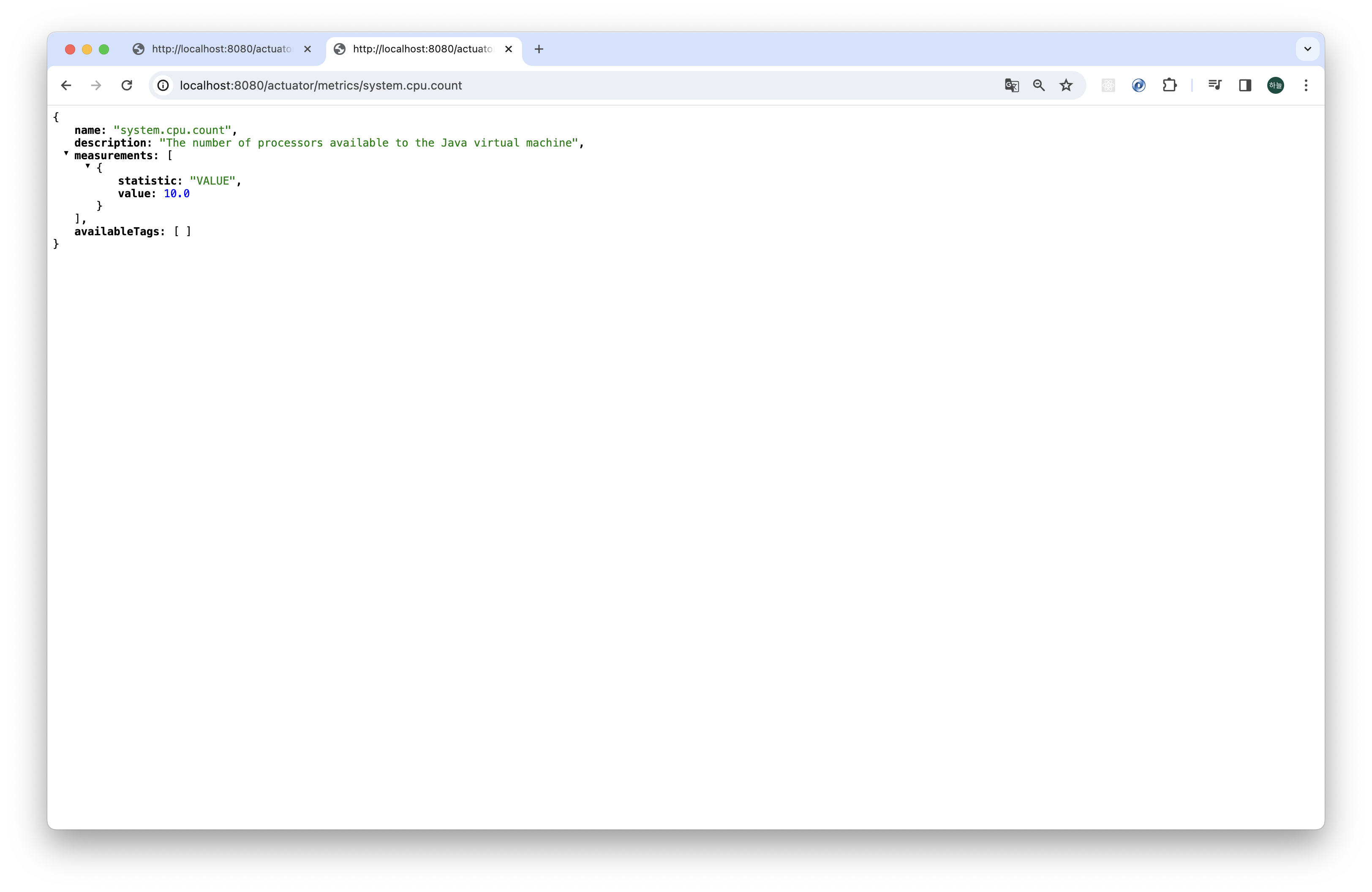Image resolution: width=1372 pixels, height=892 pixels.
Task: Open the zoom magnifier icon
Action: click(x=1039, y=85)
